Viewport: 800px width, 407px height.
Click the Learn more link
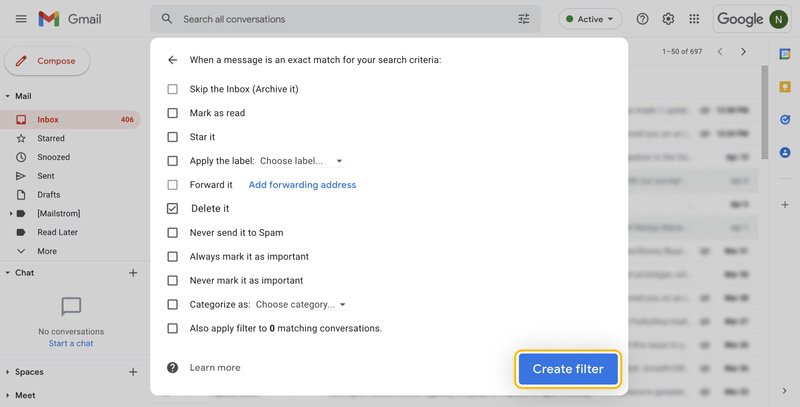pos(215,367)
